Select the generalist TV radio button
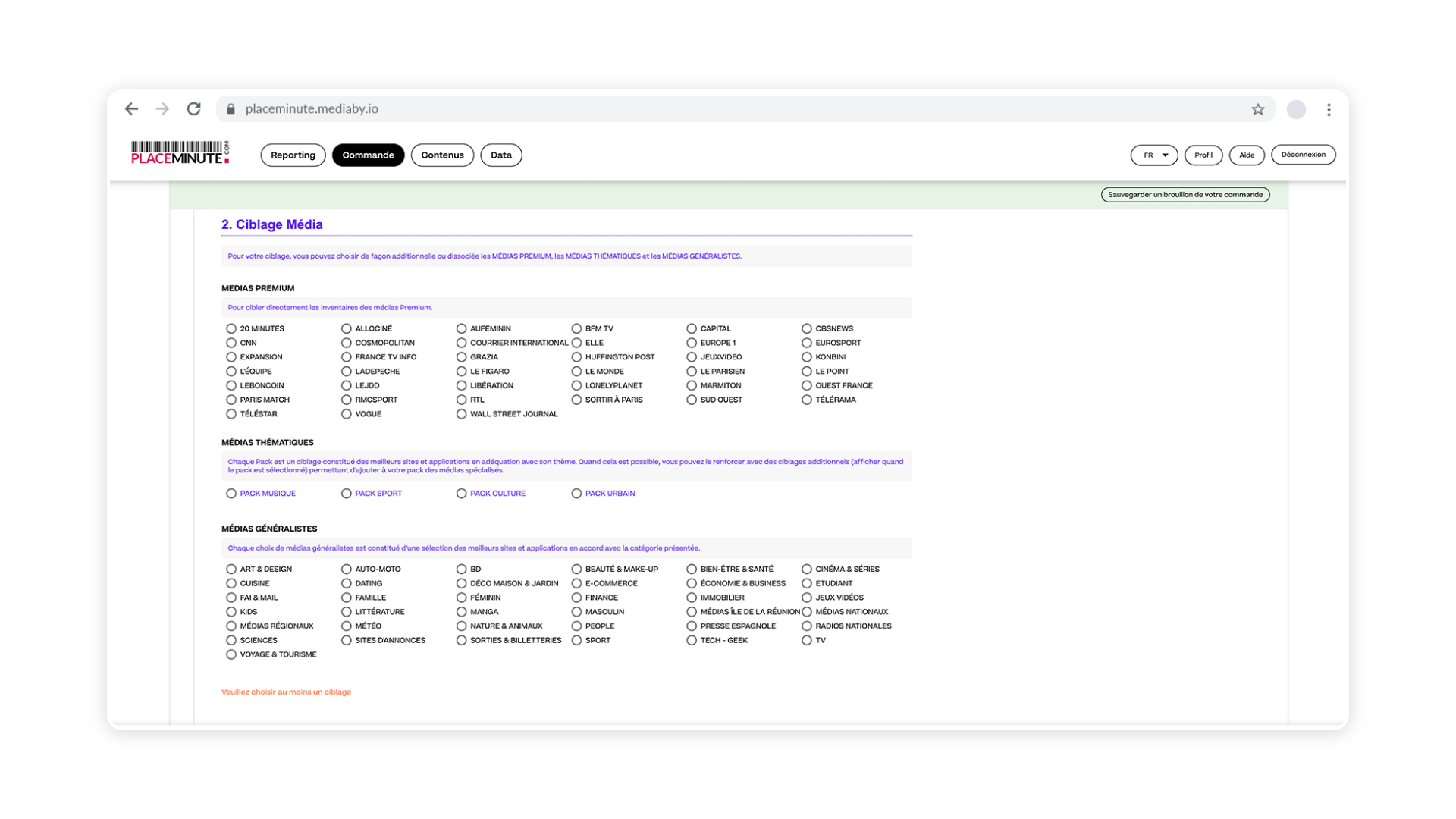The height and width of the screenshot is (819, 1456). [x=807, y=640]
